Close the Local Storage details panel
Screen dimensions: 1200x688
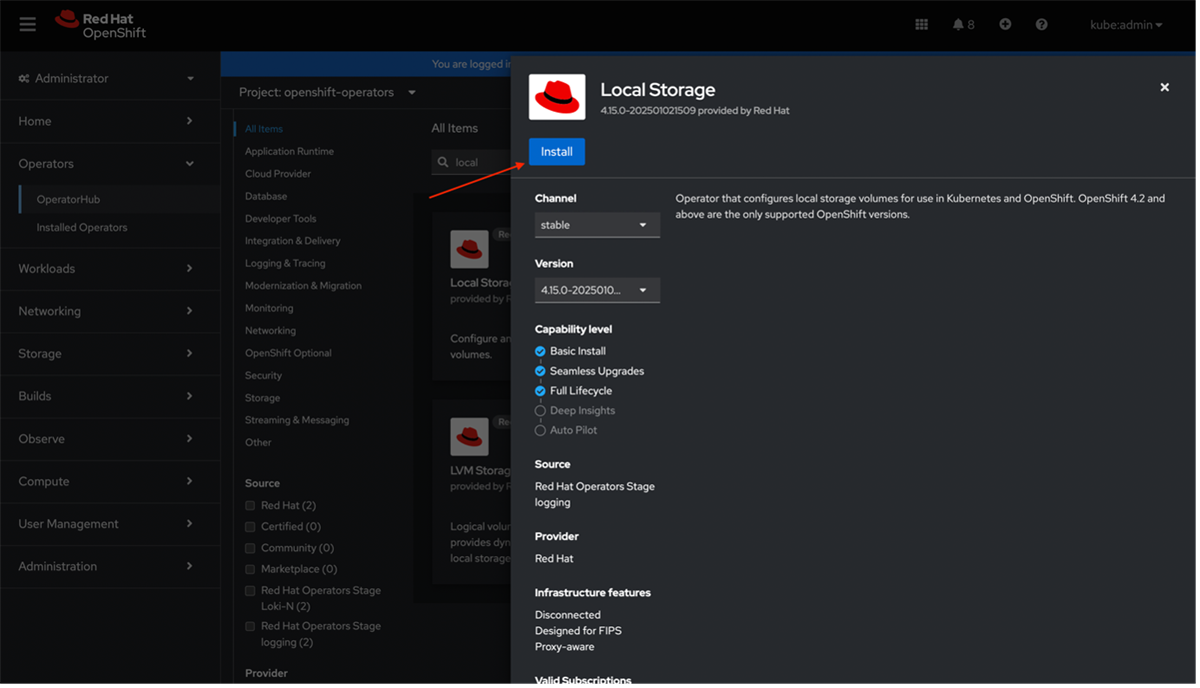pyautogui.click(x=1164, y=88)
